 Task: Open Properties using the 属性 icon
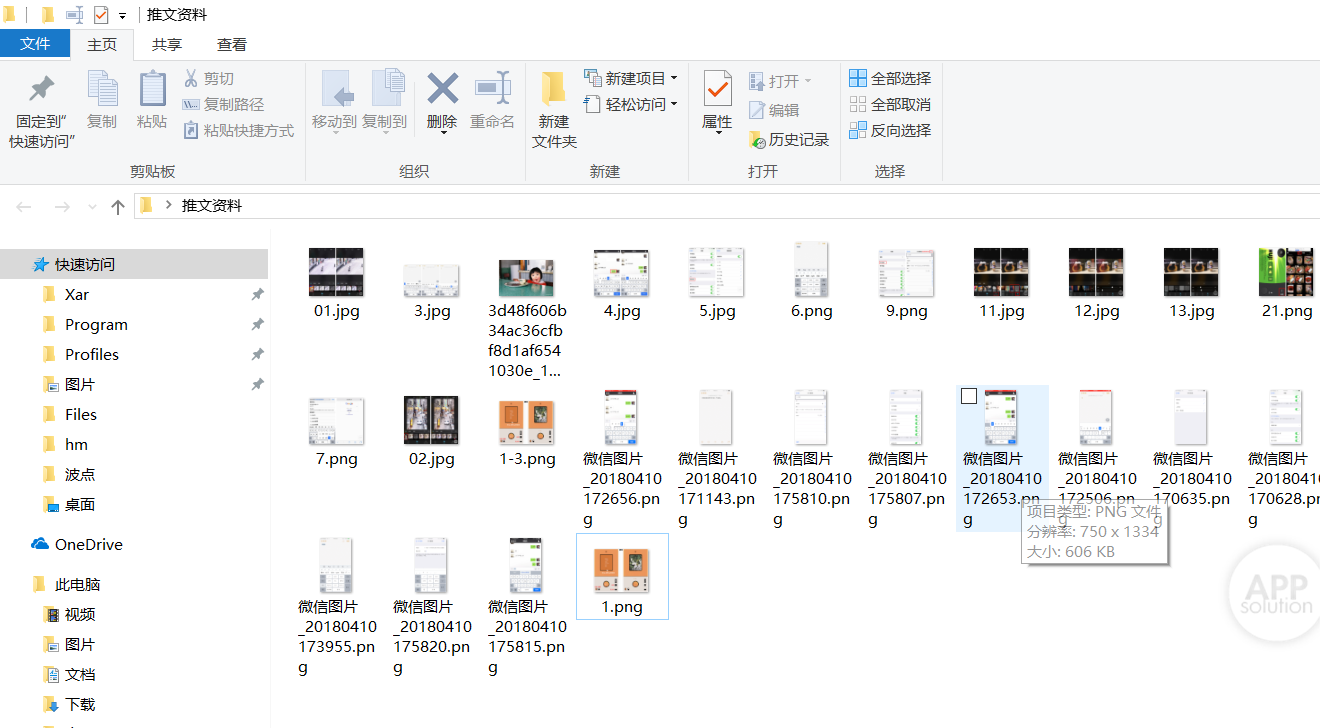tap(717, 95)
